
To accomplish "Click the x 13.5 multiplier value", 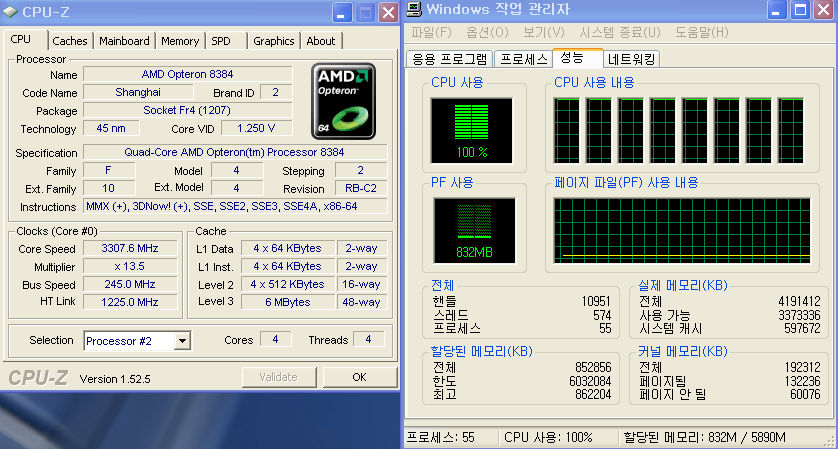I will tap(130, 266).
